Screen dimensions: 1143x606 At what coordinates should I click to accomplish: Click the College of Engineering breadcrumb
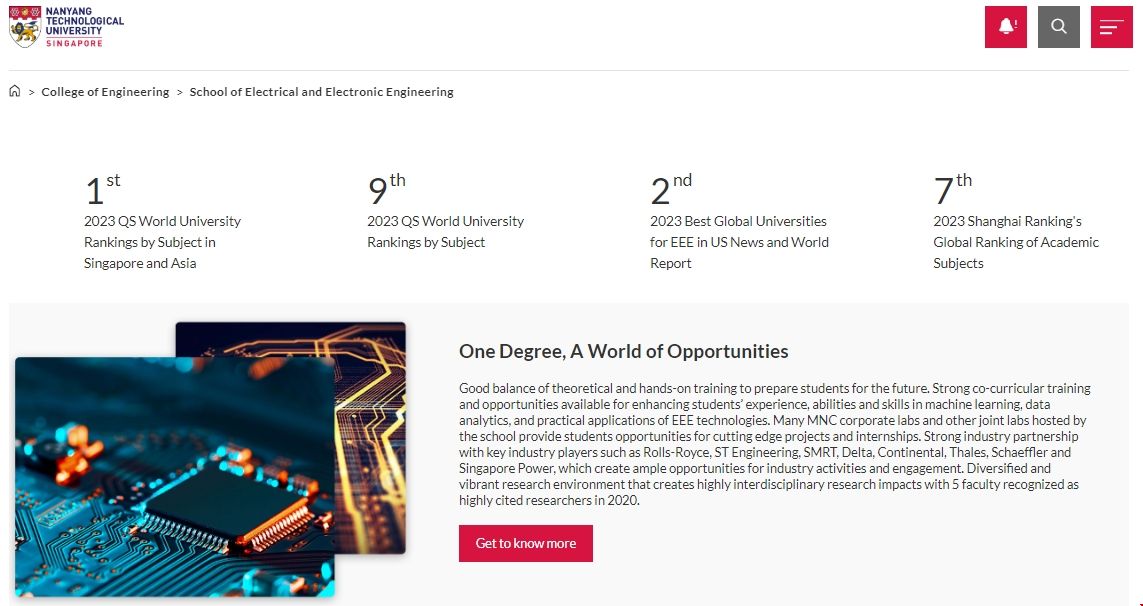105,92
